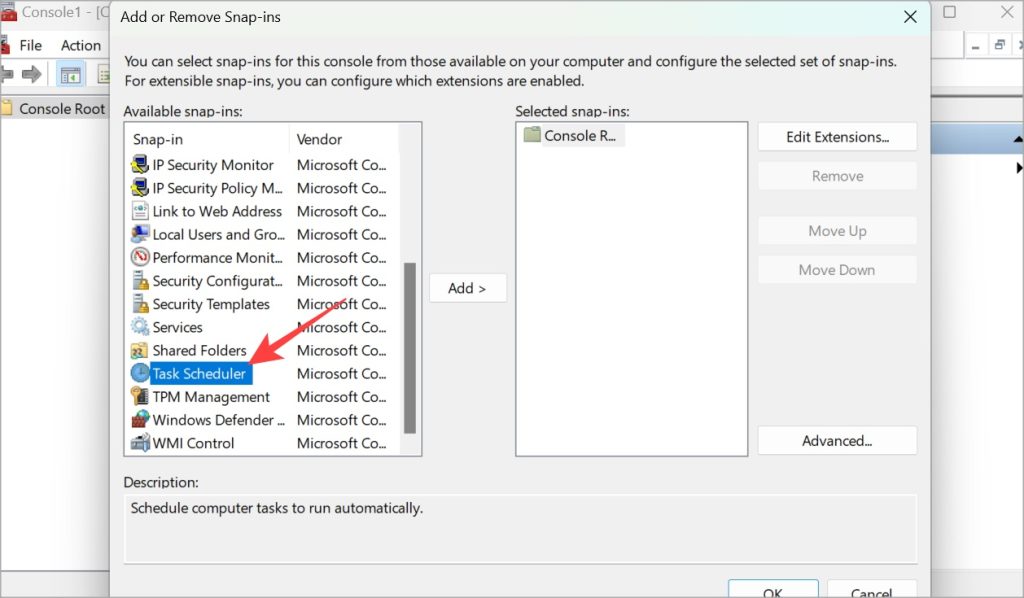Minimize the inner Console1 child window
Viewport: 1024px width, 598px height.
click(x=976, y=46)
